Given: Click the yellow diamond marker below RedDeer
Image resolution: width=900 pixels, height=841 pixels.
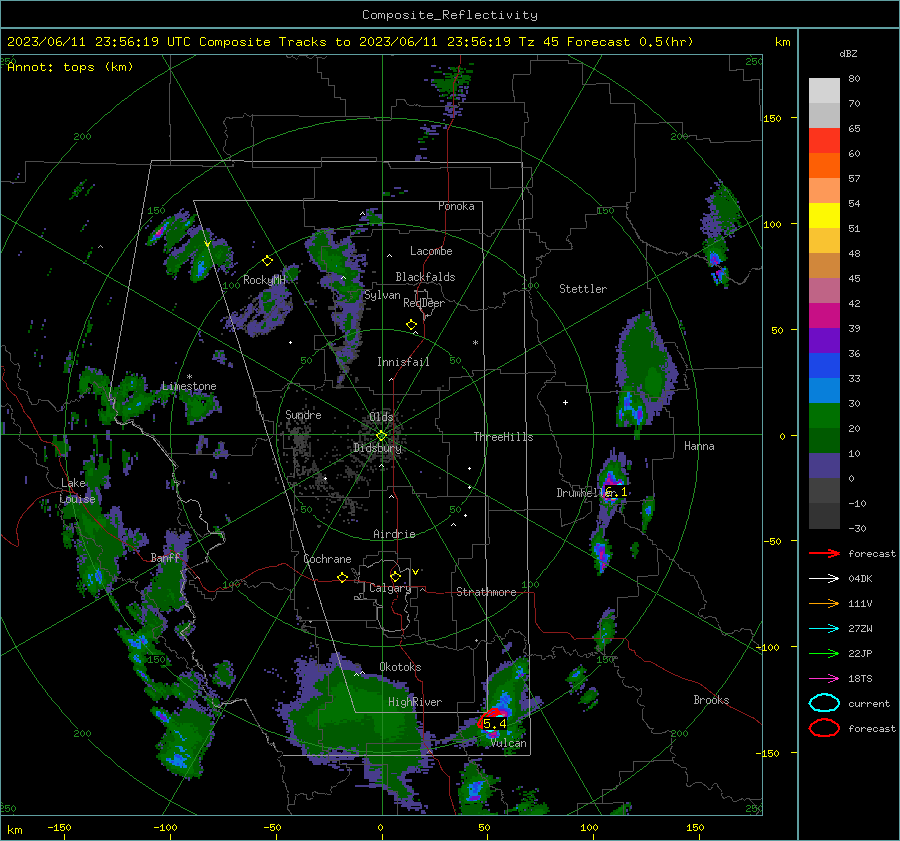Looking at the screenshot, I should point(411,325).
